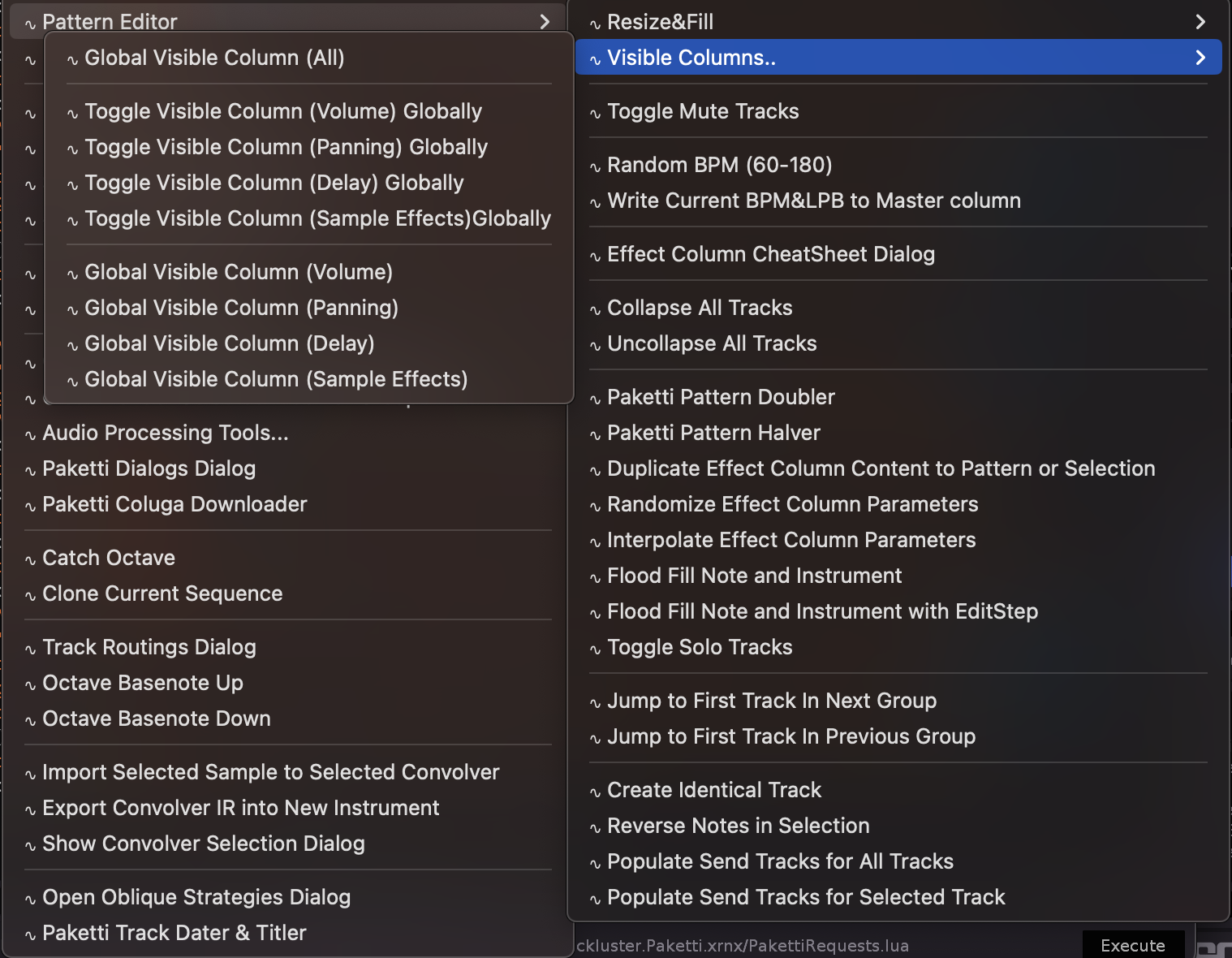Select Global Visible Column (All)
The width and height of the screenshot is (1232, 958).
click(214, 58)
